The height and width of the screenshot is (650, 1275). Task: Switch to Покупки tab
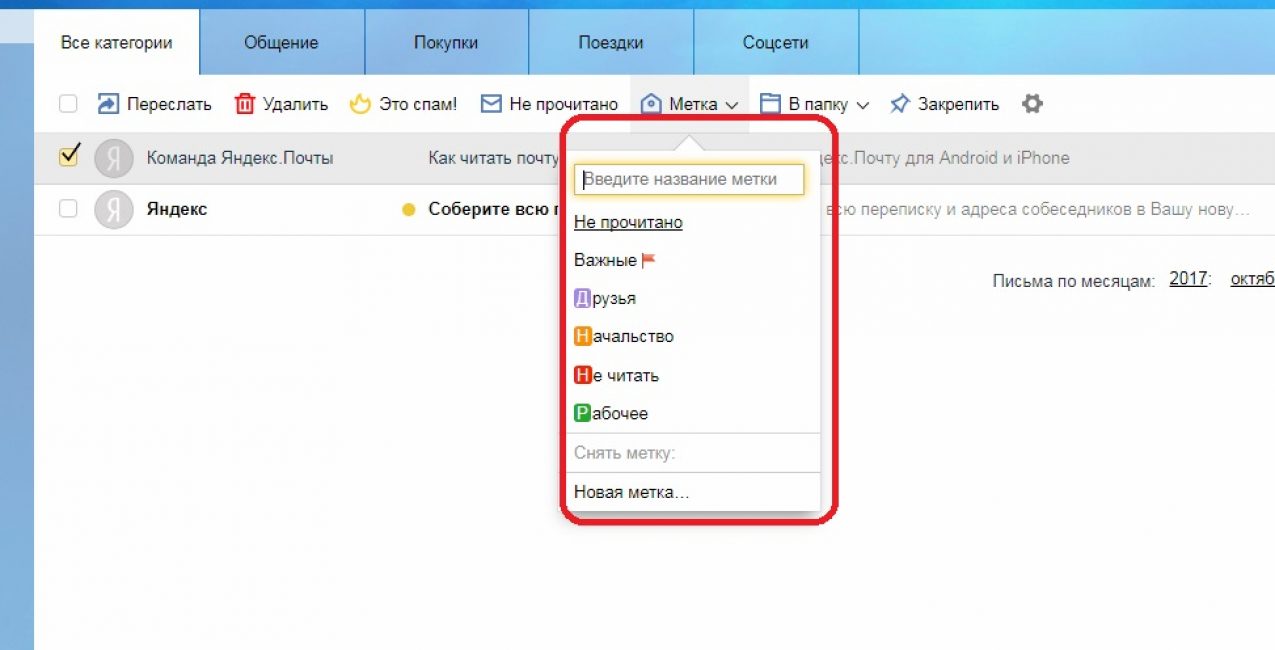[446, 43]
